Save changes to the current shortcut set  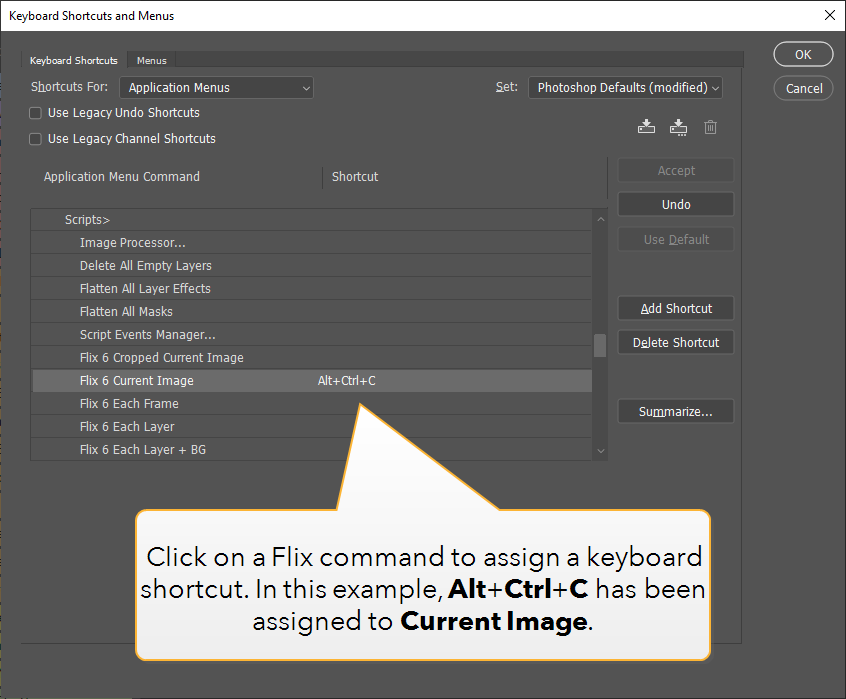[x=646, y=127]
